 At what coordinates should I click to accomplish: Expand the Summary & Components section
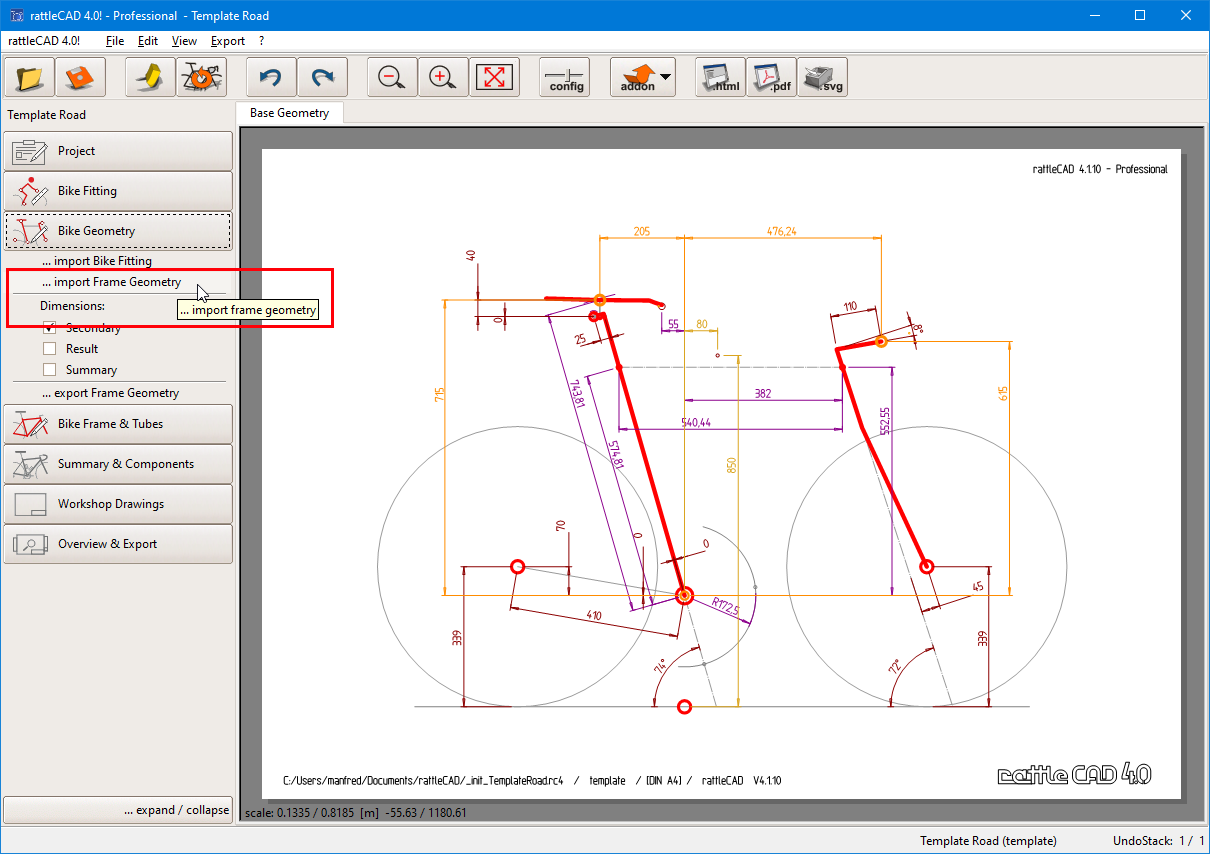pos(118,464)
